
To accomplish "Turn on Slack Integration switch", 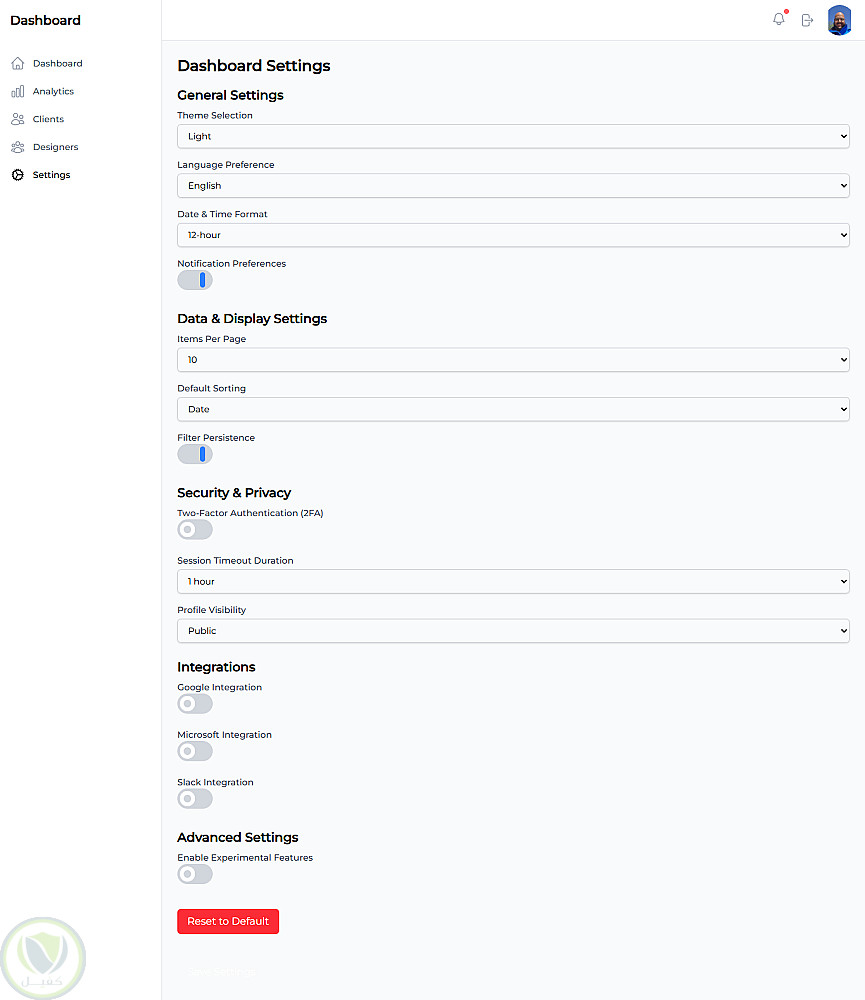I will pyautogui.click(x=195, y=799).
